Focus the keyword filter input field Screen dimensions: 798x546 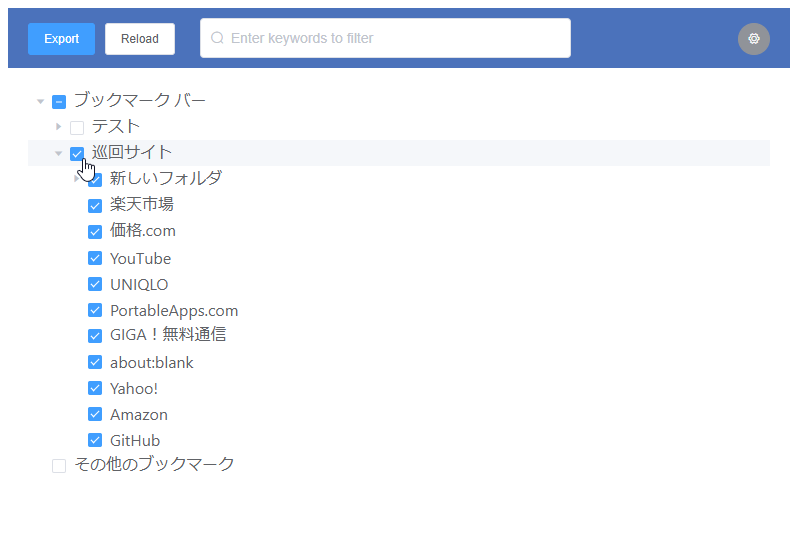[x=385, y=38]
